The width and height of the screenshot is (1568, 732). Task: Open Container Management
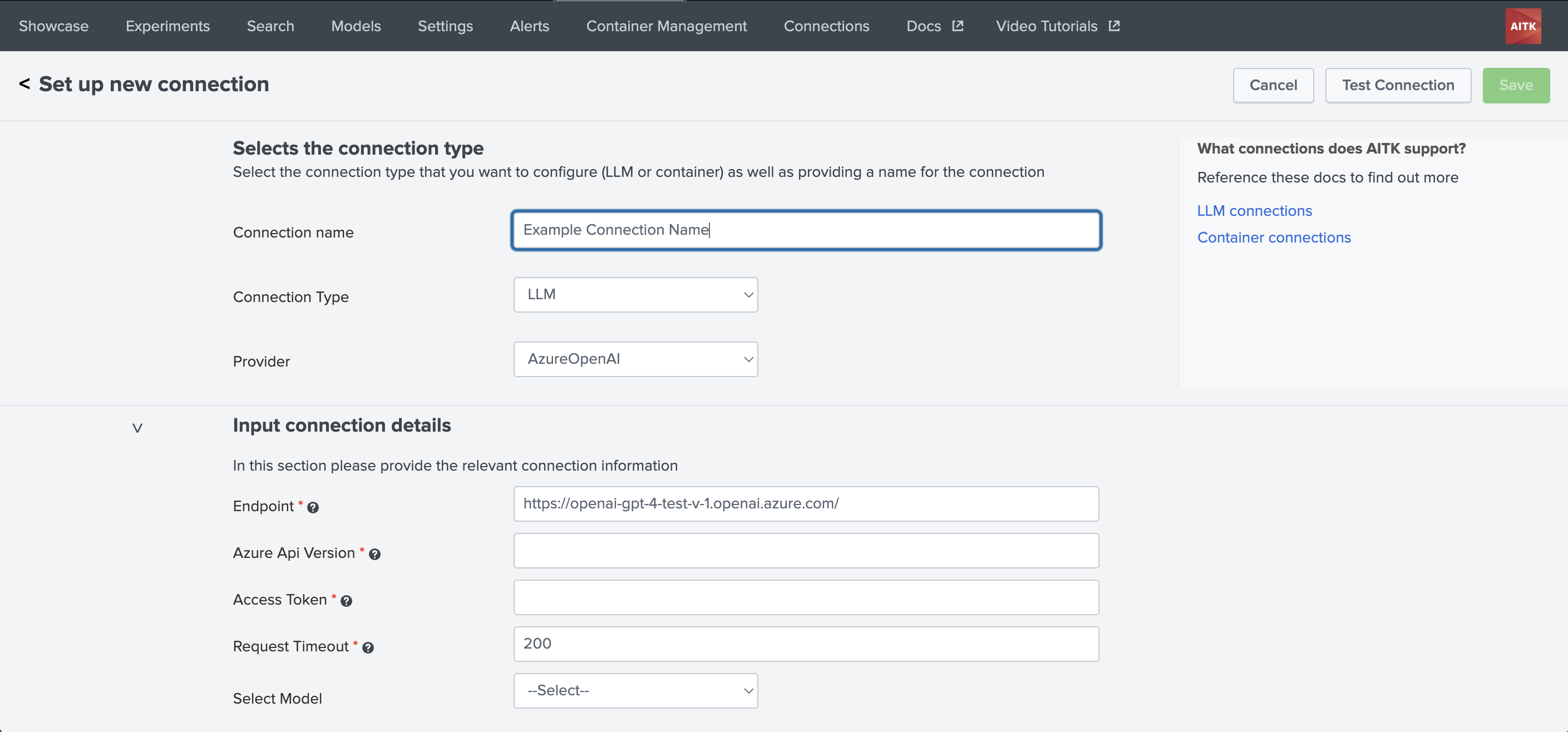tap(666, 26)
